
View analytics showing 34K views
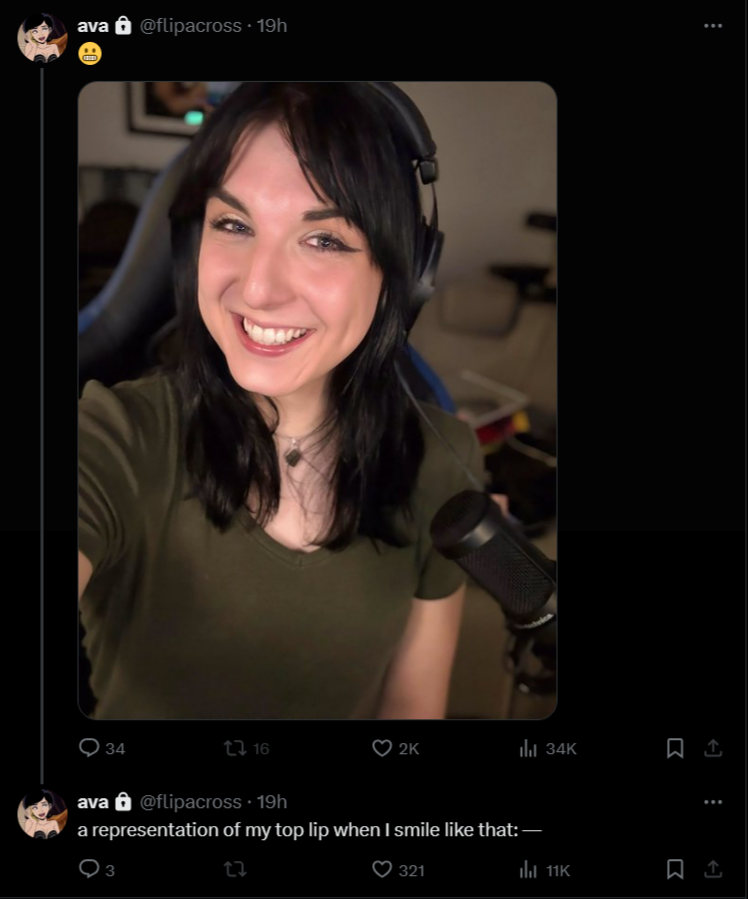(547, 748)
